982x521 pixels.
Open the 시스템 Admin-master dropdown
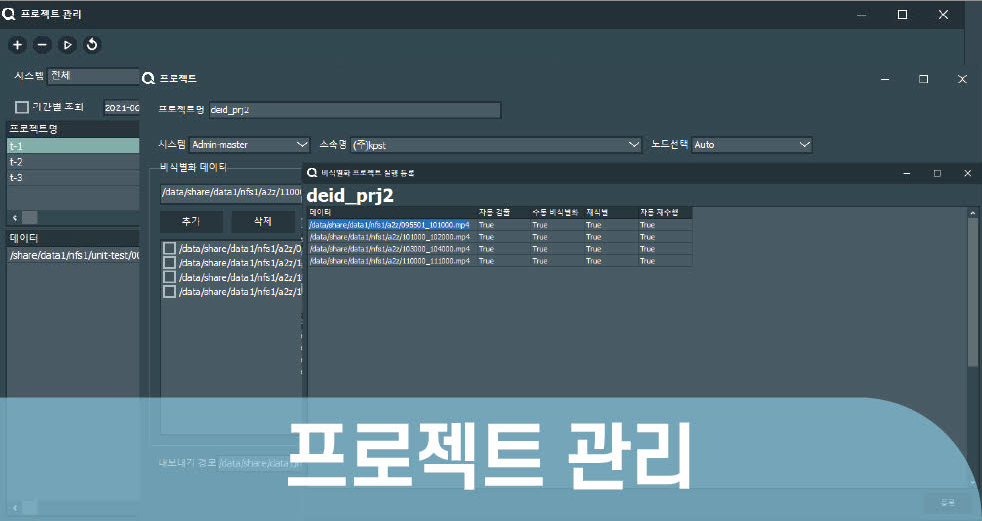point(250,145)
